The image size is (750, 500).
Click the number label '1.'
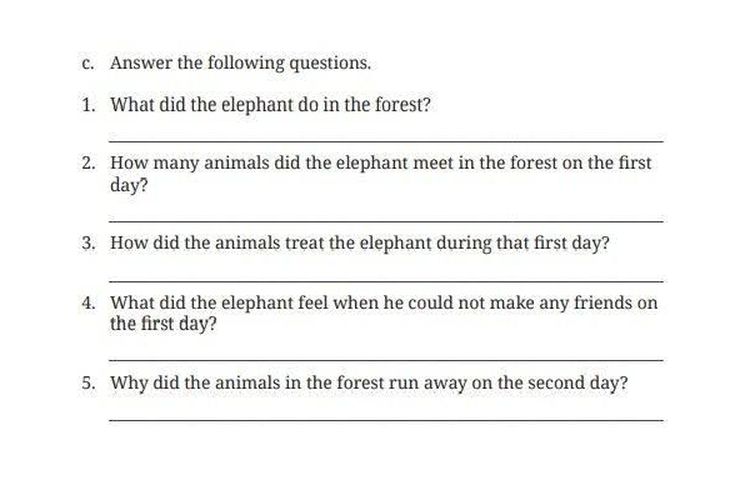tap(88, 104)
